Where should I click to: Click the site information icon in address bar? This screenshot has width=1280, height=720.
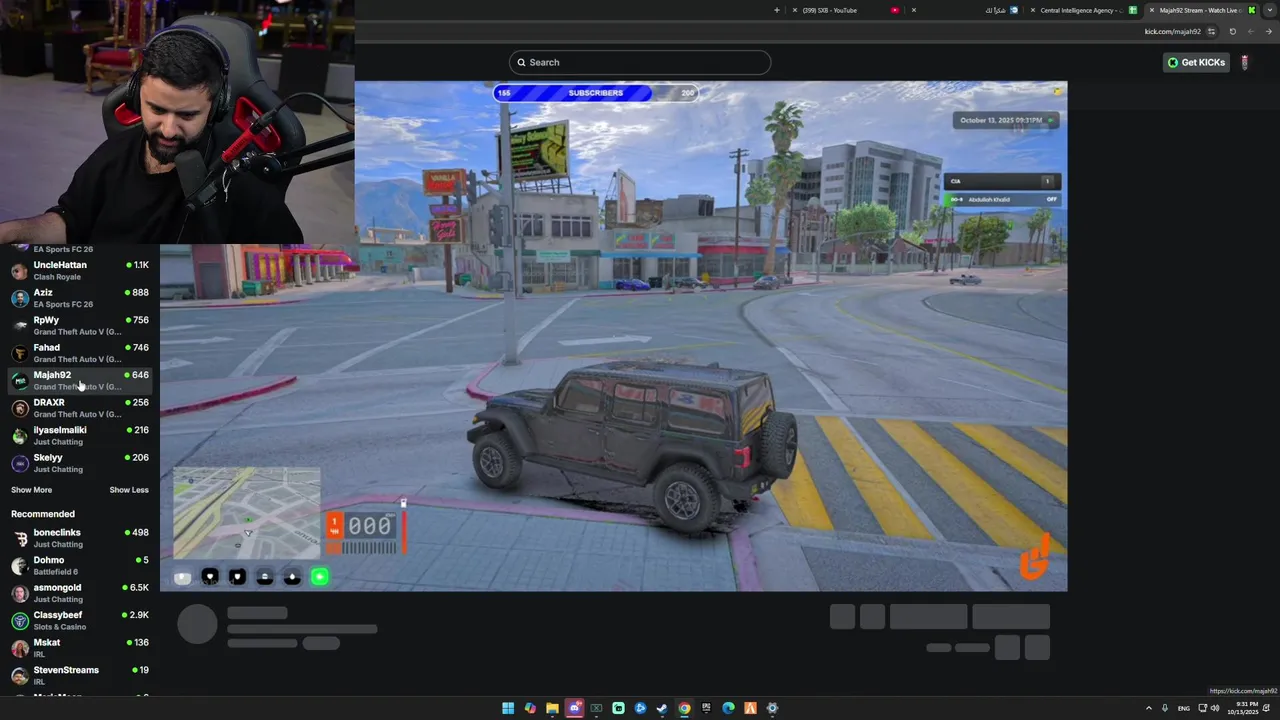coord(1211,31)
